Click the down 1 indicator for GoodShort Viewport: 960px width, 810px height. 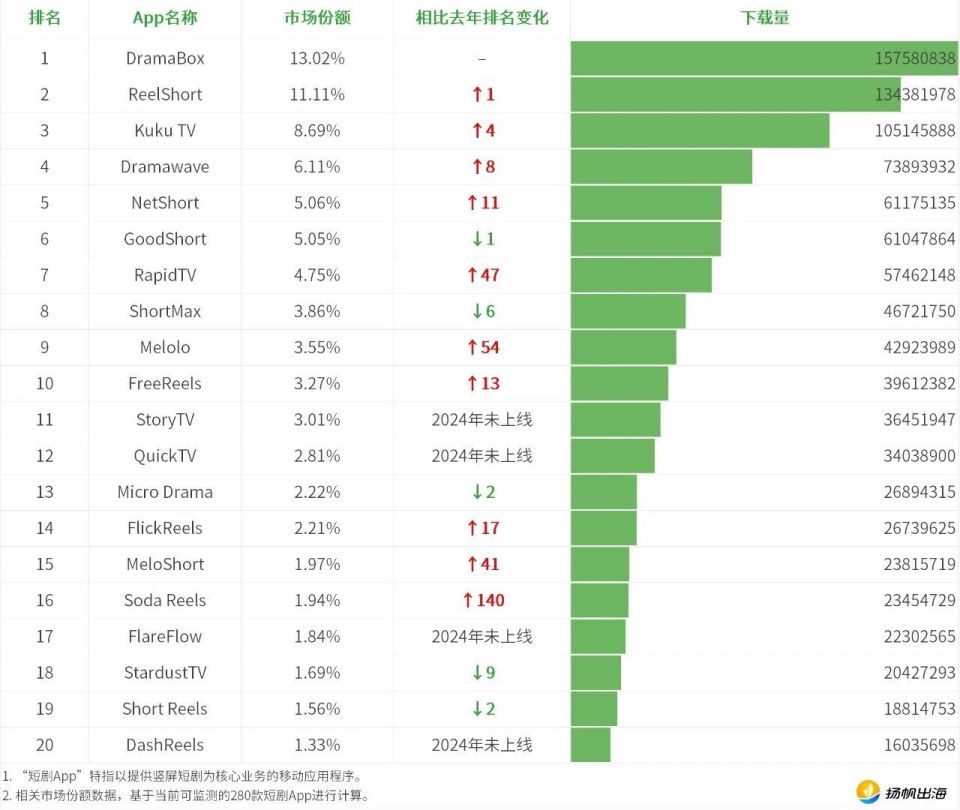pos(483,239)
